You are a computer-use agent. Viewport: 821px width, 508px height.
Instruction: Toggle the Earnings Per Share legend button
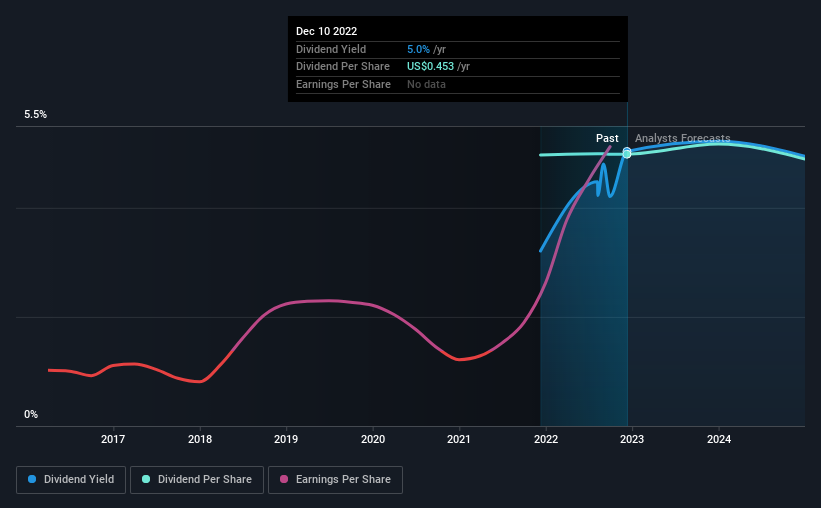click(x=335, y=480)
